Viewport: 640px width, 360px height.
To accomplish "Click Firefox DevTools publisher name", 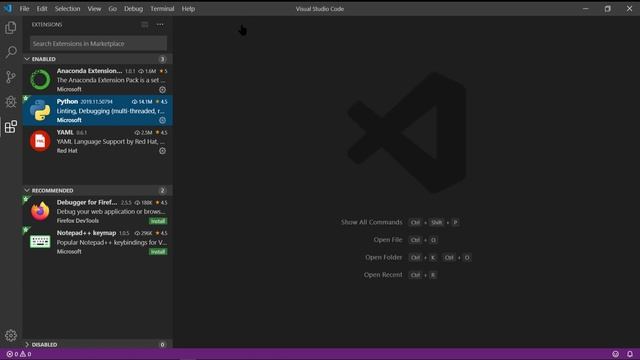I will click(78, 221).
